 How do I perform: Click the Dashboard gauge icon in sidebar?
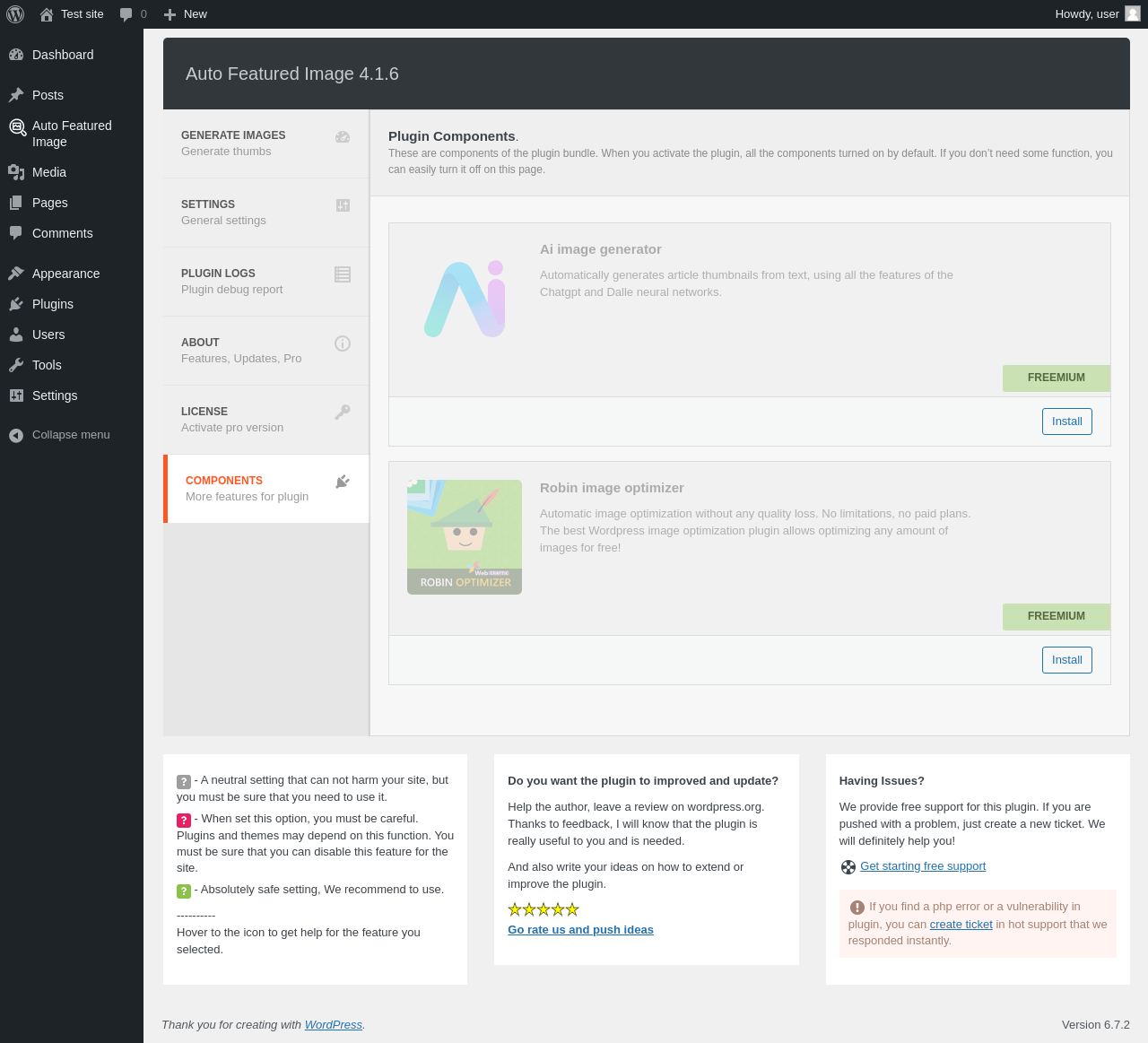16,55
